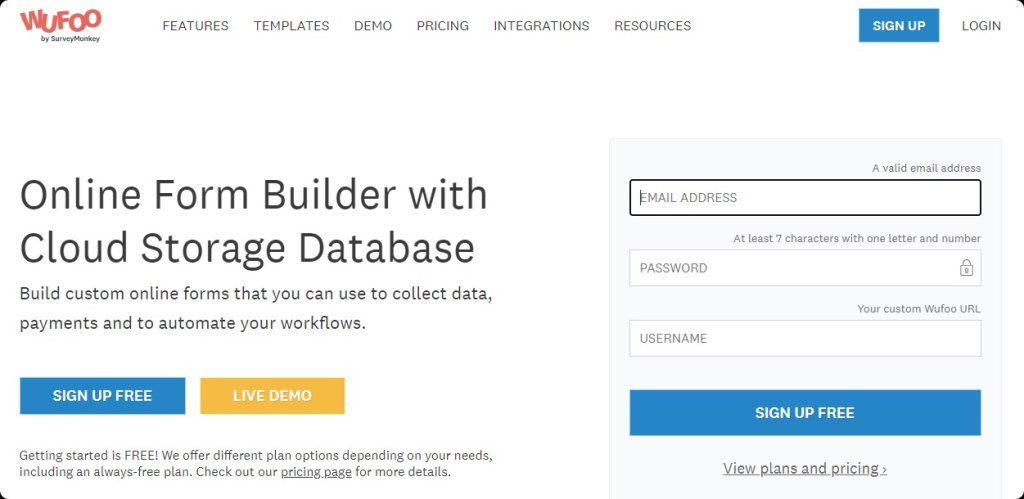Toggle password visibility lock icon
Viewport: 1024px width, 499px height.
[966, 267]
